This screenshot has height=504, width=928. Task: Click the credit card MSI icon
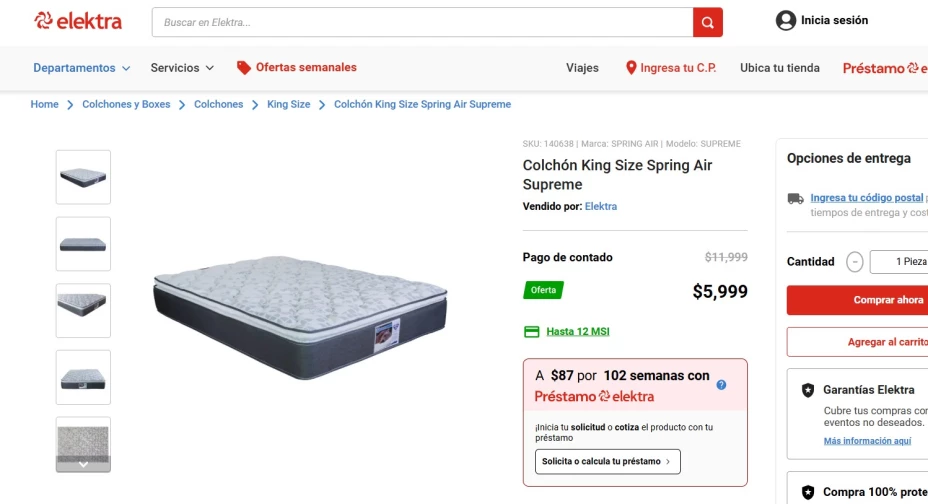[x=532, y=331]
